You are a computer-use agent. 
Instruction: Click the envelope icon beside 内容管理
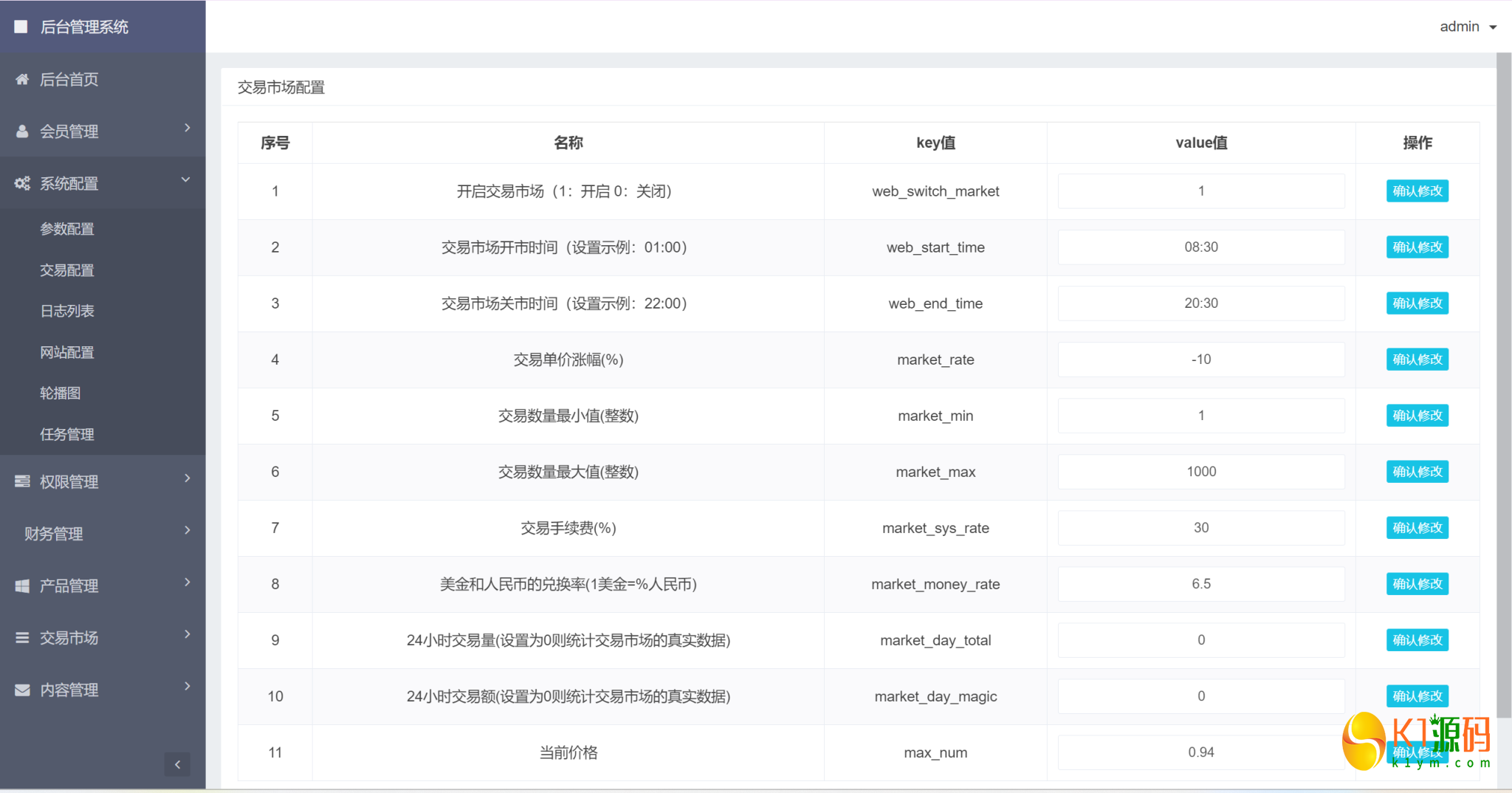tap(22, 690)
